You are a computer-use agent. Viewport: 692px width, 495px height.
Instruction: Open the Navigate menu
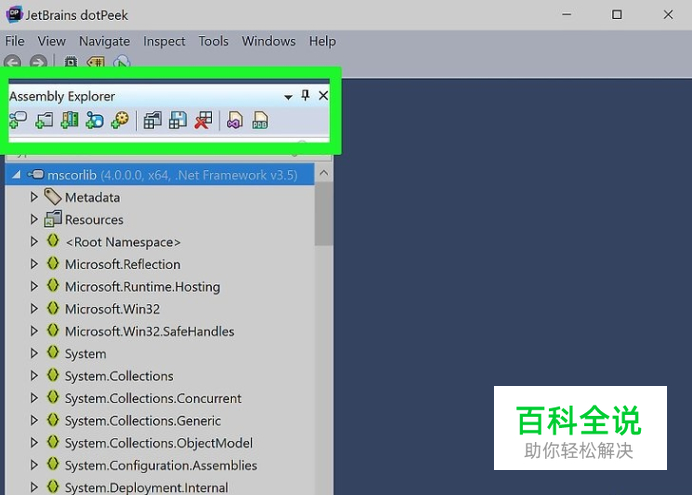pyautogui.click(x=104, y=41)
